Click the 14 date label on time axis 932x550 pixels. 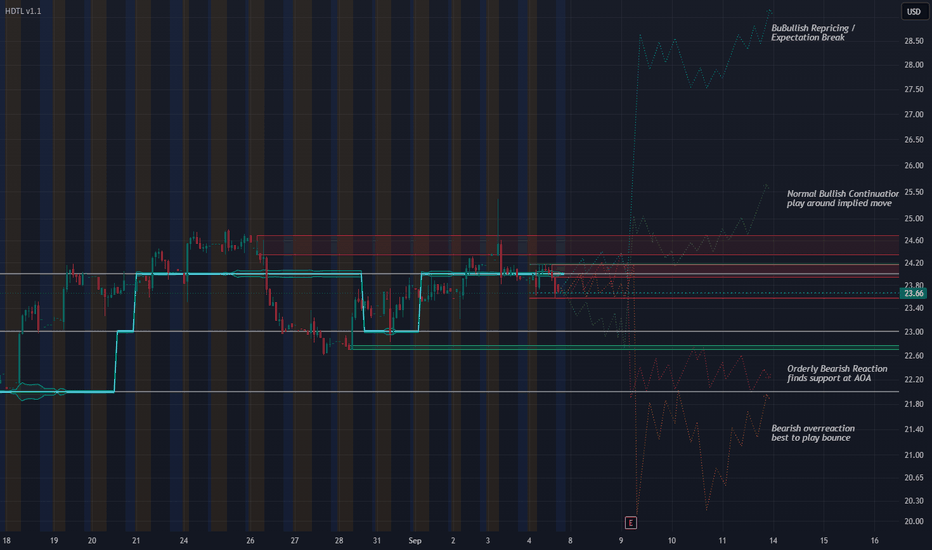(x=773, y=540)
